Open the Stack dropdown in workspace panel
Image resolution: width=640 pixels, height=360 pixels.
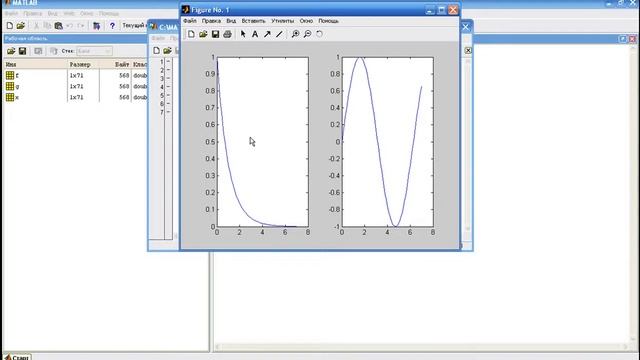pyautogui.click(x=94, y=51)
